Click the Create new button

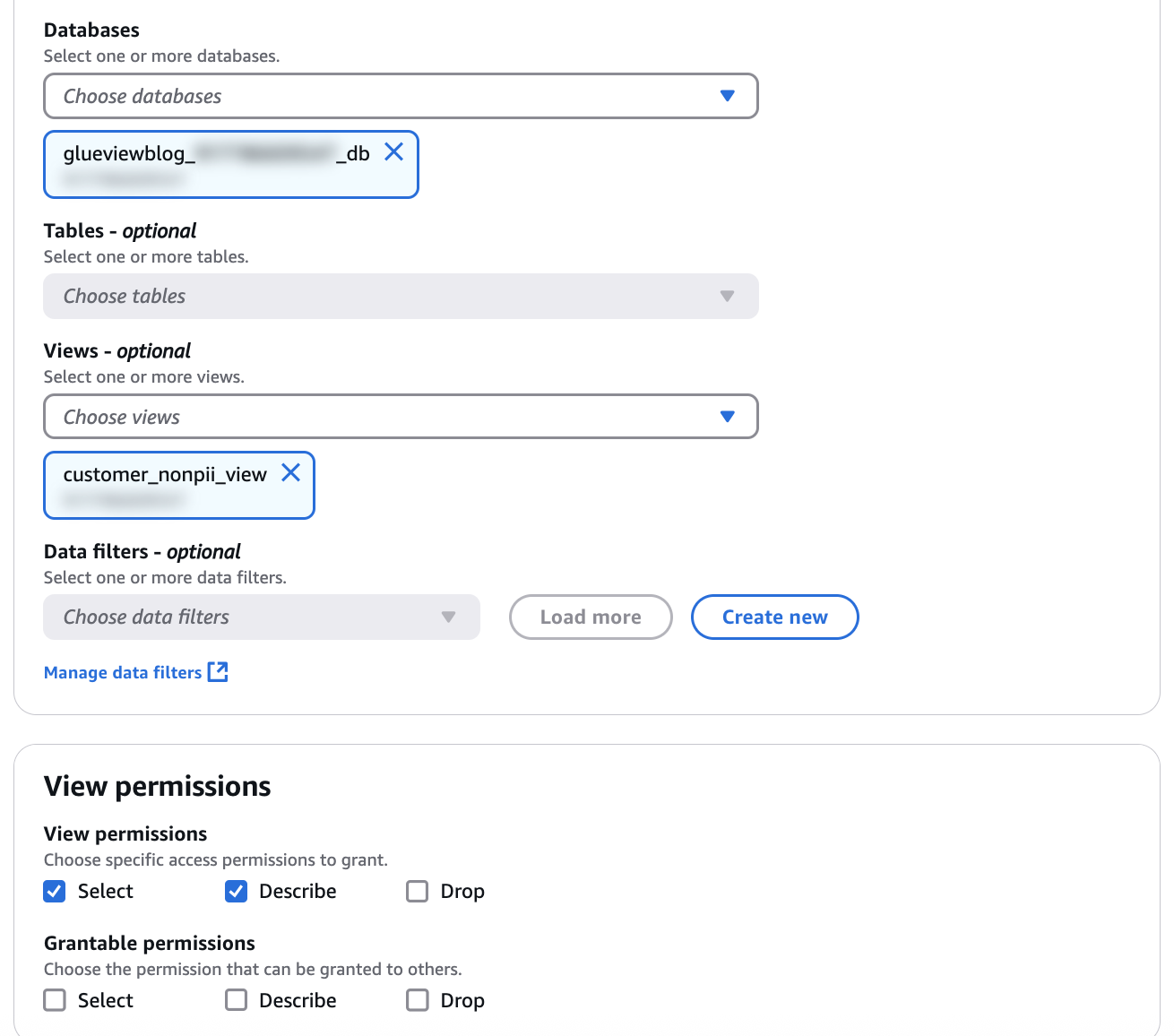775,617
